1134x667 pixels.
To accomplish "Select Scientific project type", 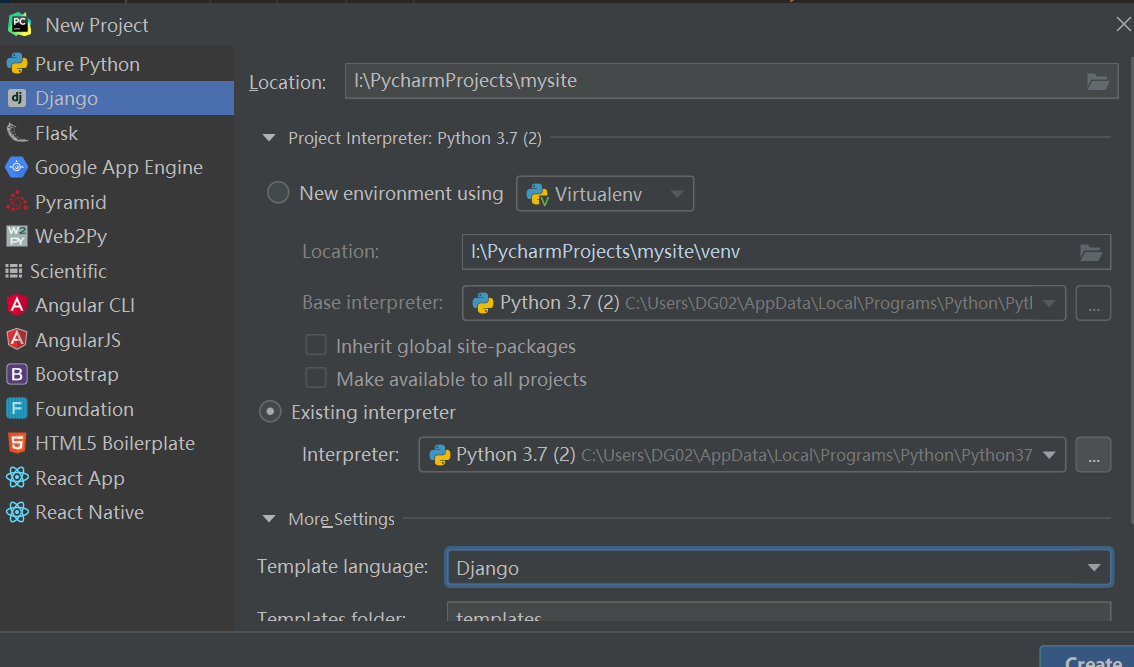I will [x=117, y=271].
